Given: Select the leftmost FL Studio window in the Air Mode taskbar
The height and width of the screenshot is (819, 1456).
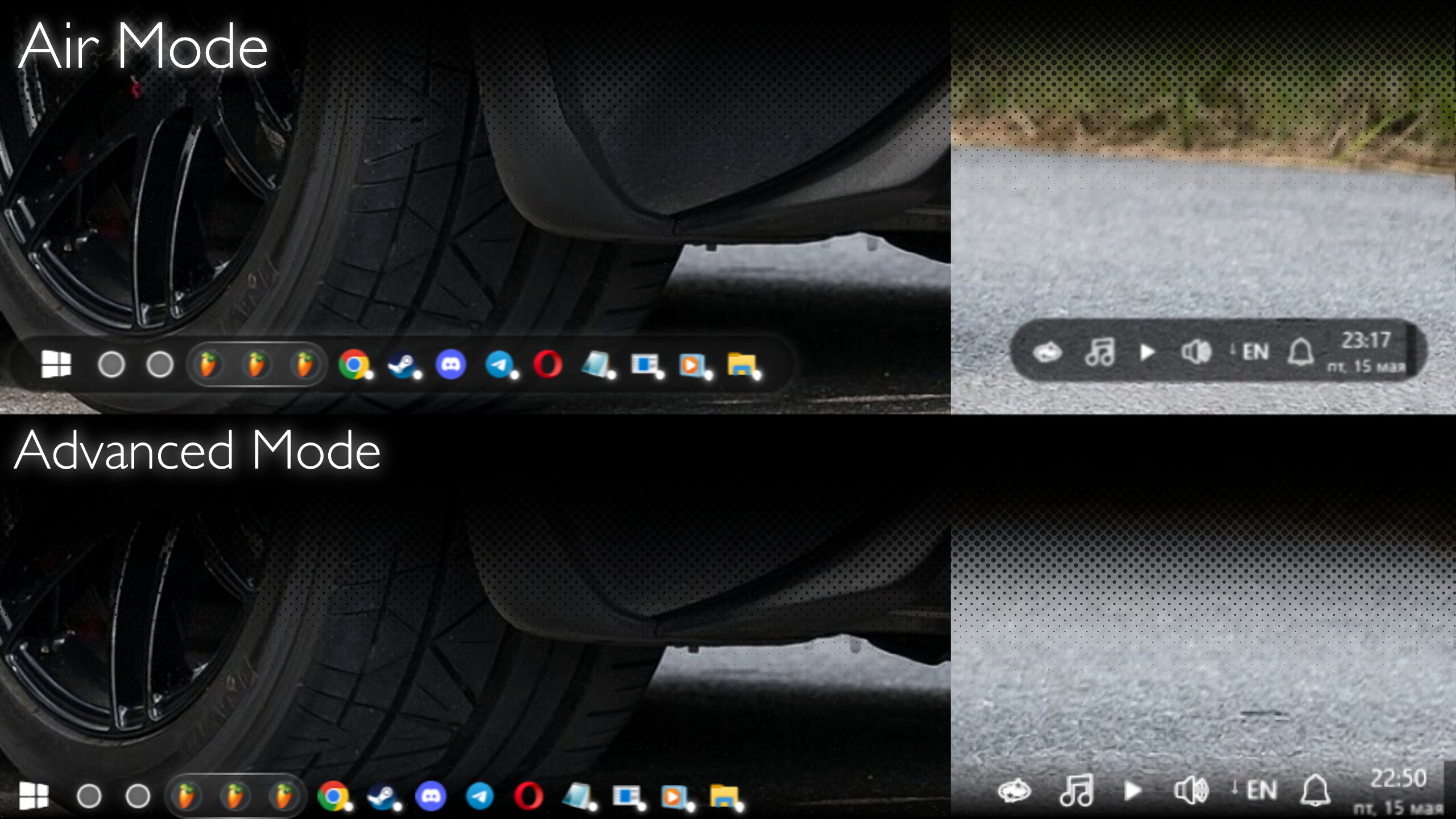Looking at the screenshot, I should pyautogui.click(x=208, y=364).
